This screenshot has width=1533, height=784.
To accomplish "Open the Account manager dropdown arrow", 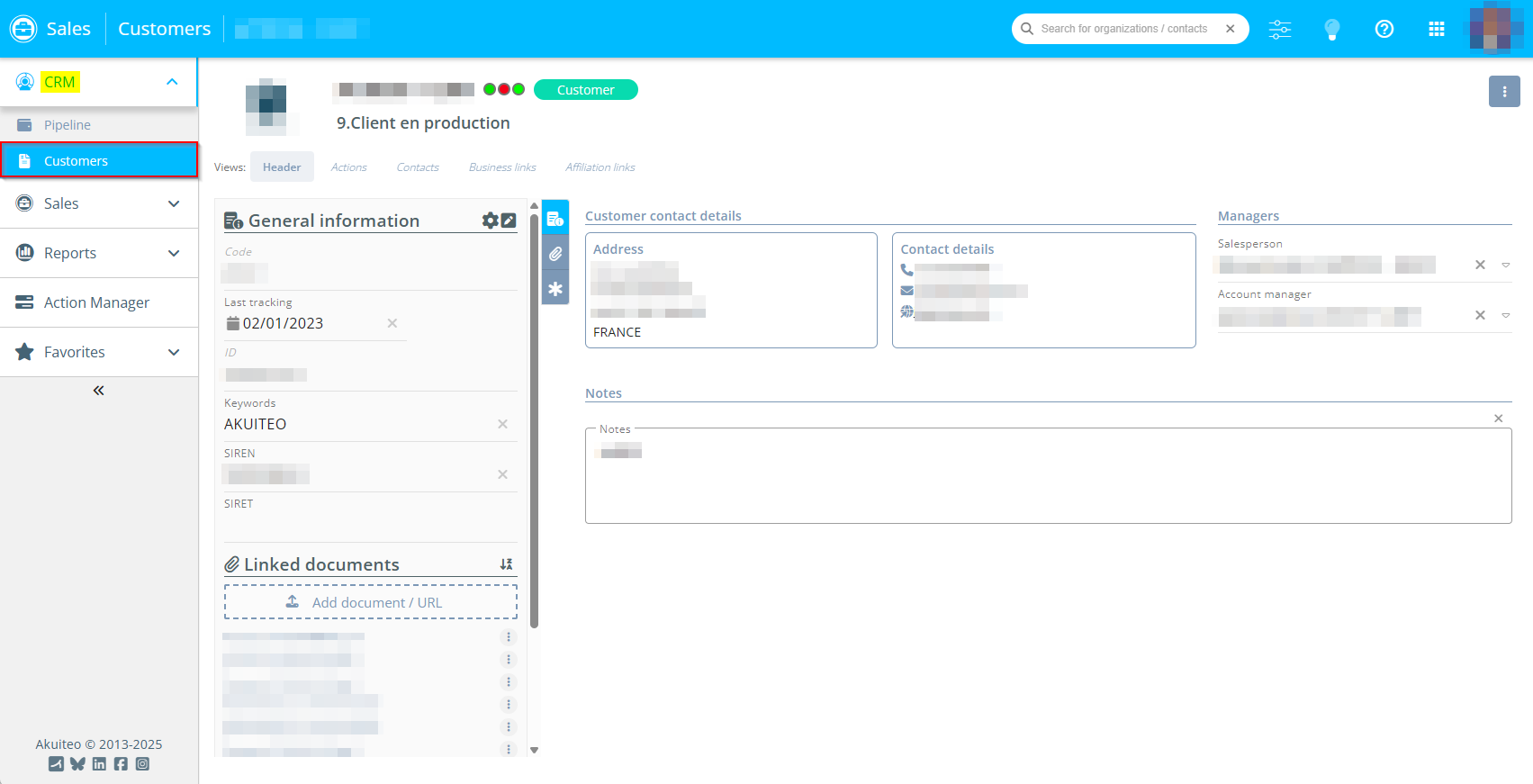I will pos(1505,316).
